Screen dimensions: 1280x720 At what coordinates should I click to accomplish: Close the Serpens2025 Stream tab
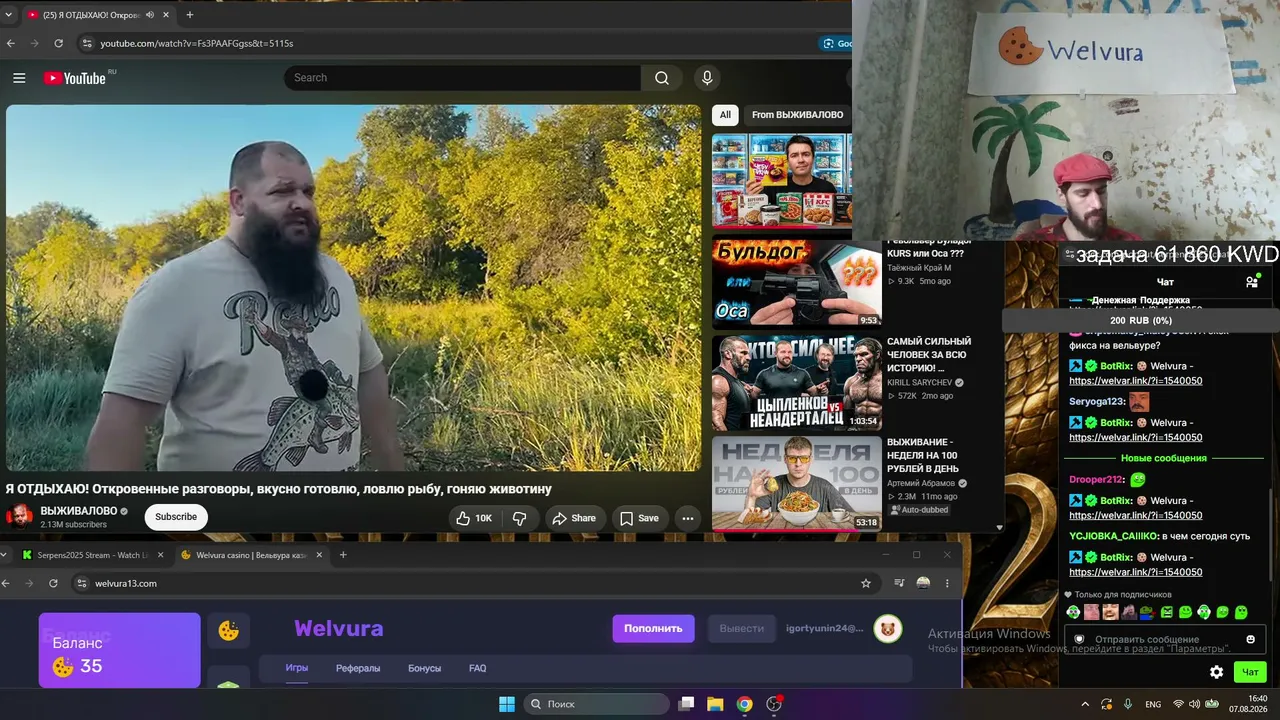(160, 555)
